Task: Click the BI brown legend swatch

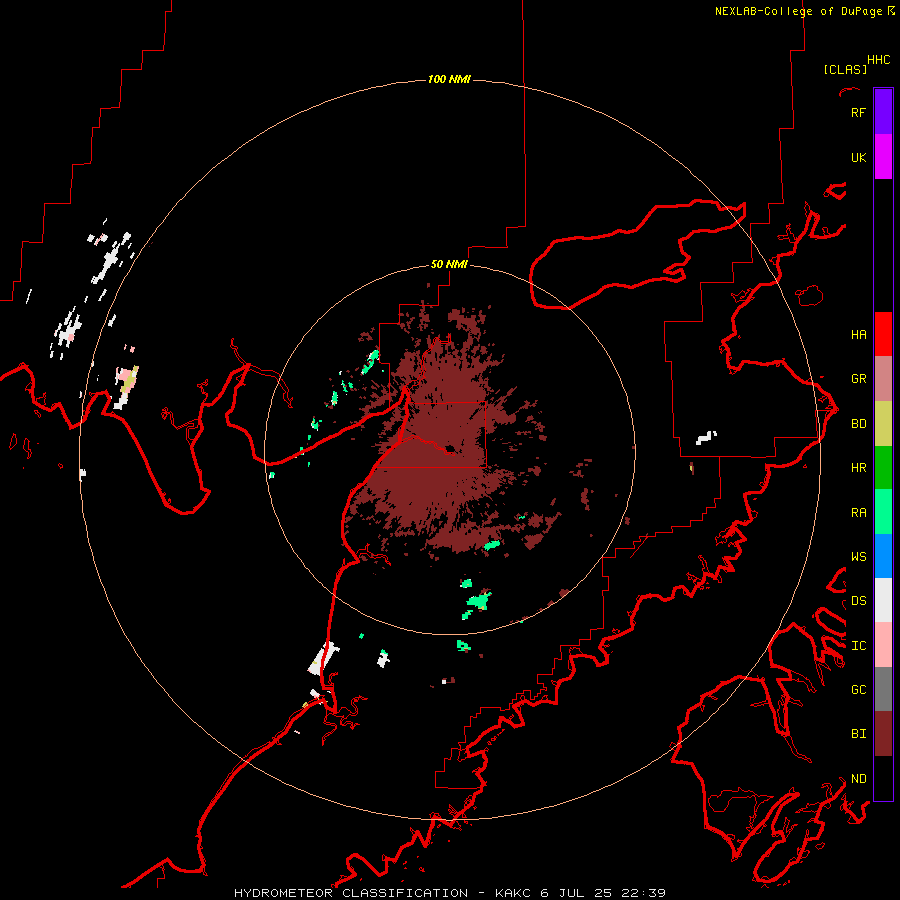Action: tap(883, 734)
